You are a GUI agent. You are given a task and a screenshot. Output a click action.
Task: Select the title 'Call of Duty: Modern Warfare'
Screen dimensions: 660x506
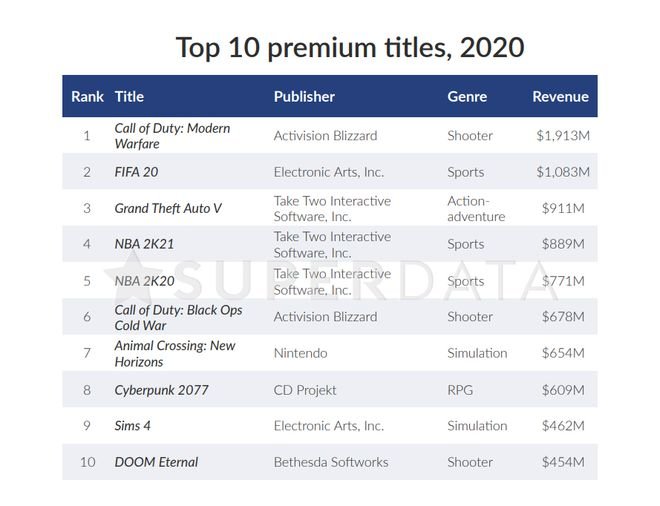172,136
